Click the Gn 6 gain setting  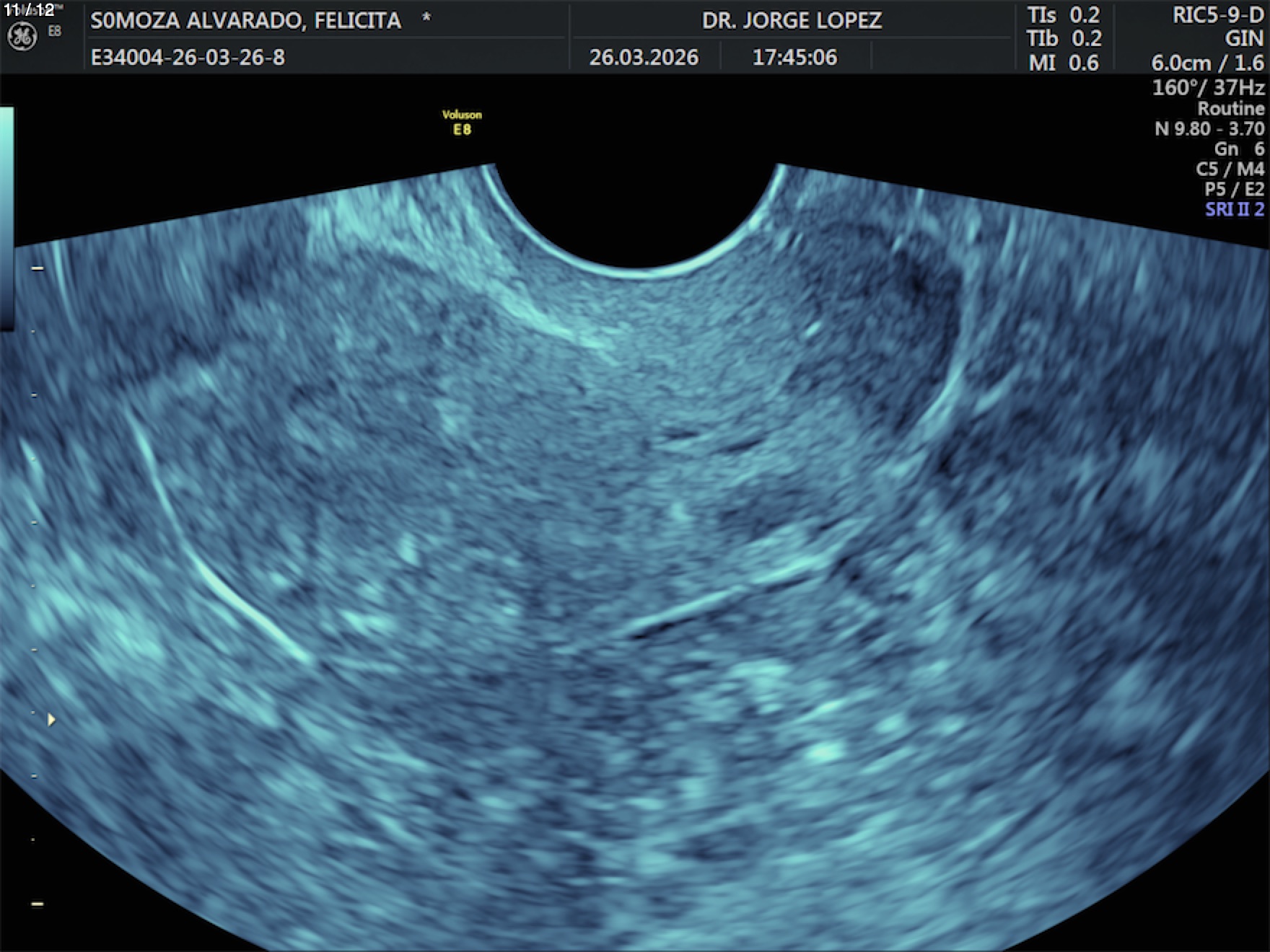[1239, 149]
